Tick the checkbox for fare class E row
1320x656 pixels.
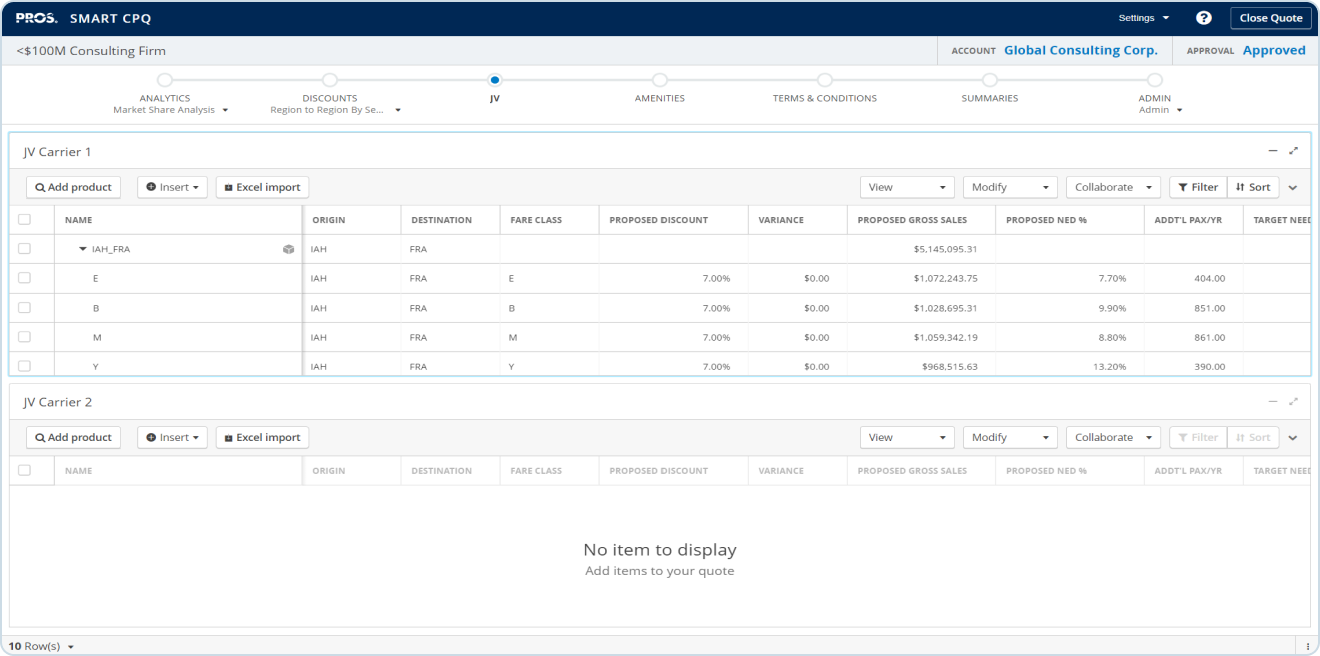click(24, 278)
